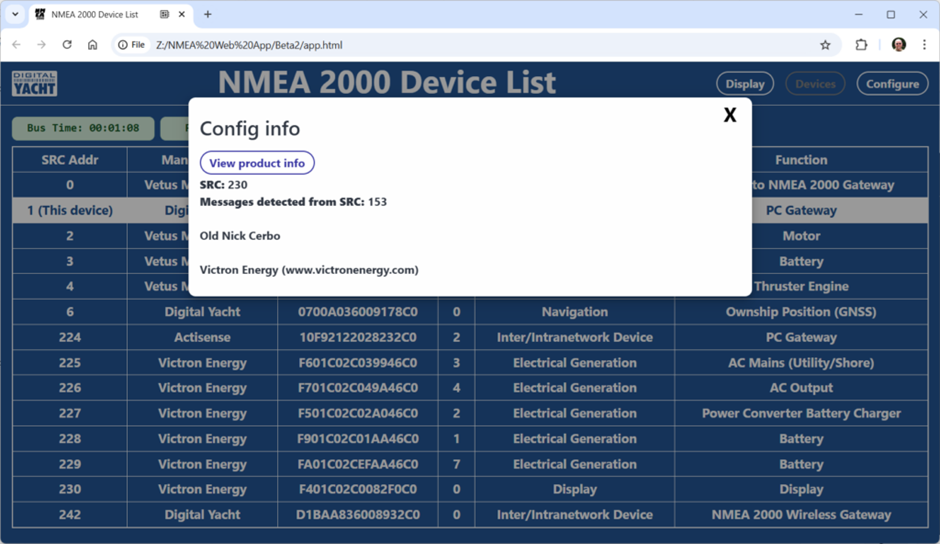This screenshot has width=940, height=544.
Task: Click the Digital Yacht logo
Action: (x=34, y=84)
